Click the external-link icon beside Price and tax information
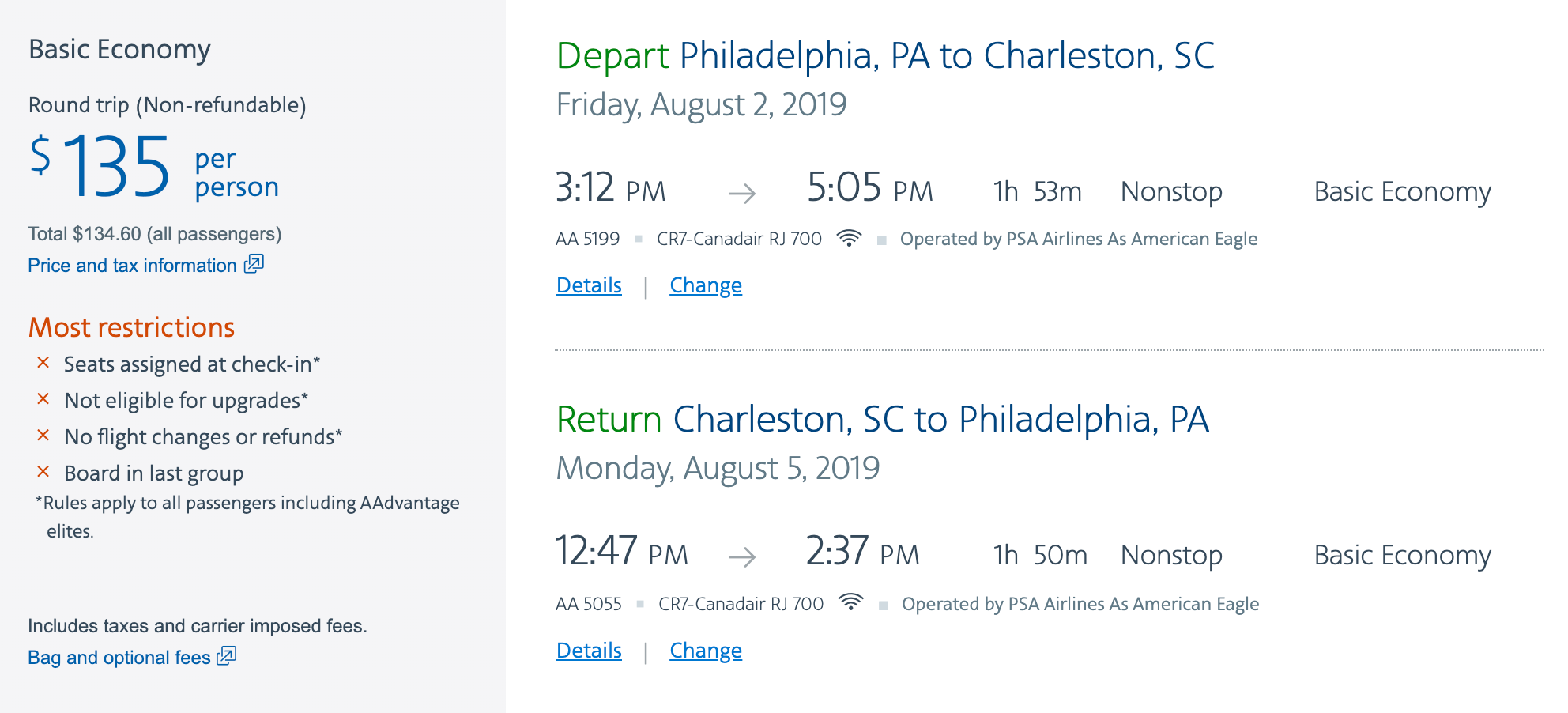Screen dimensions: 1568x713 (x=254, y=264)
